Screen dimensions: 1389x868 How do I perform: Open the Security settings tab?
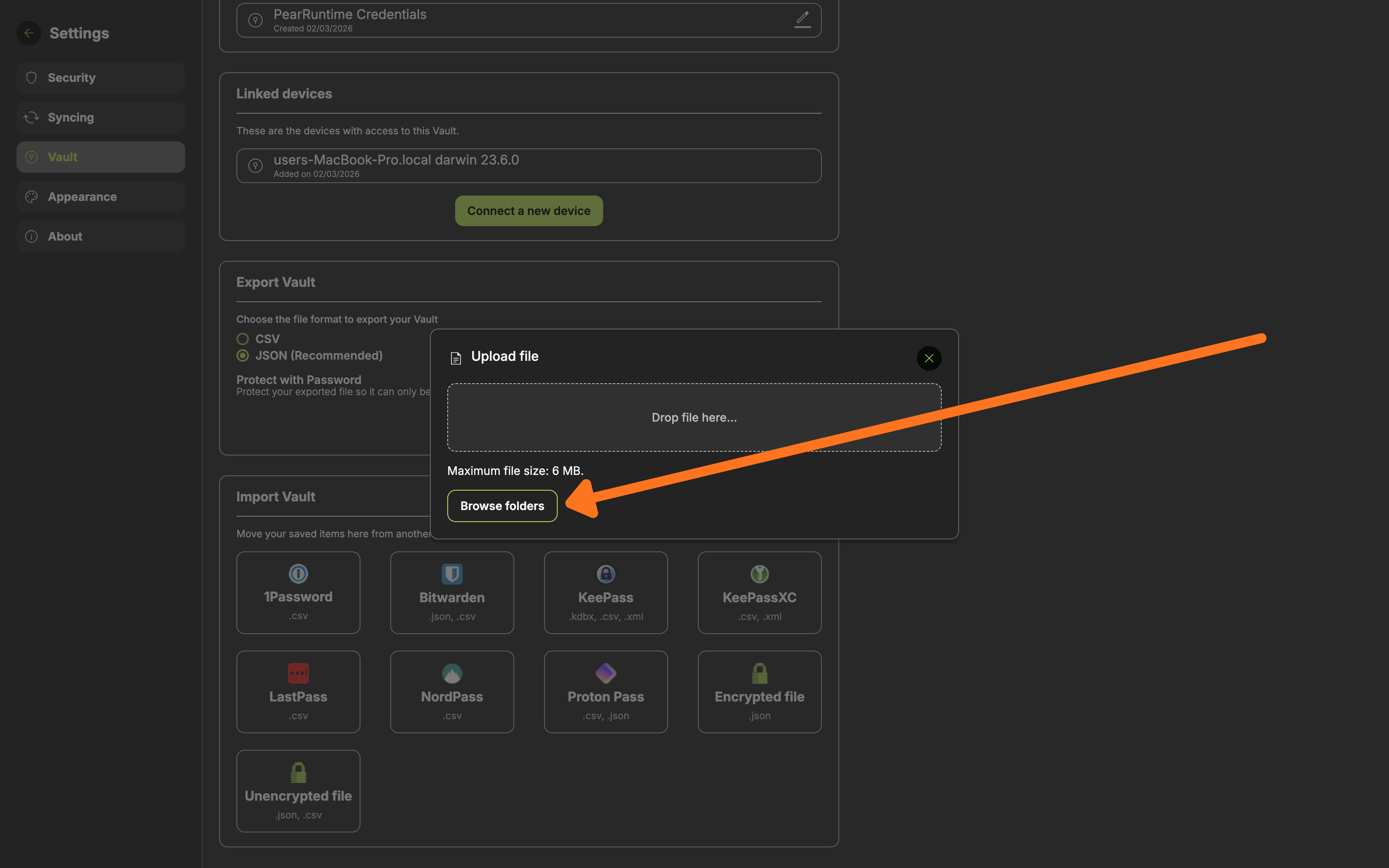(100, 78)
